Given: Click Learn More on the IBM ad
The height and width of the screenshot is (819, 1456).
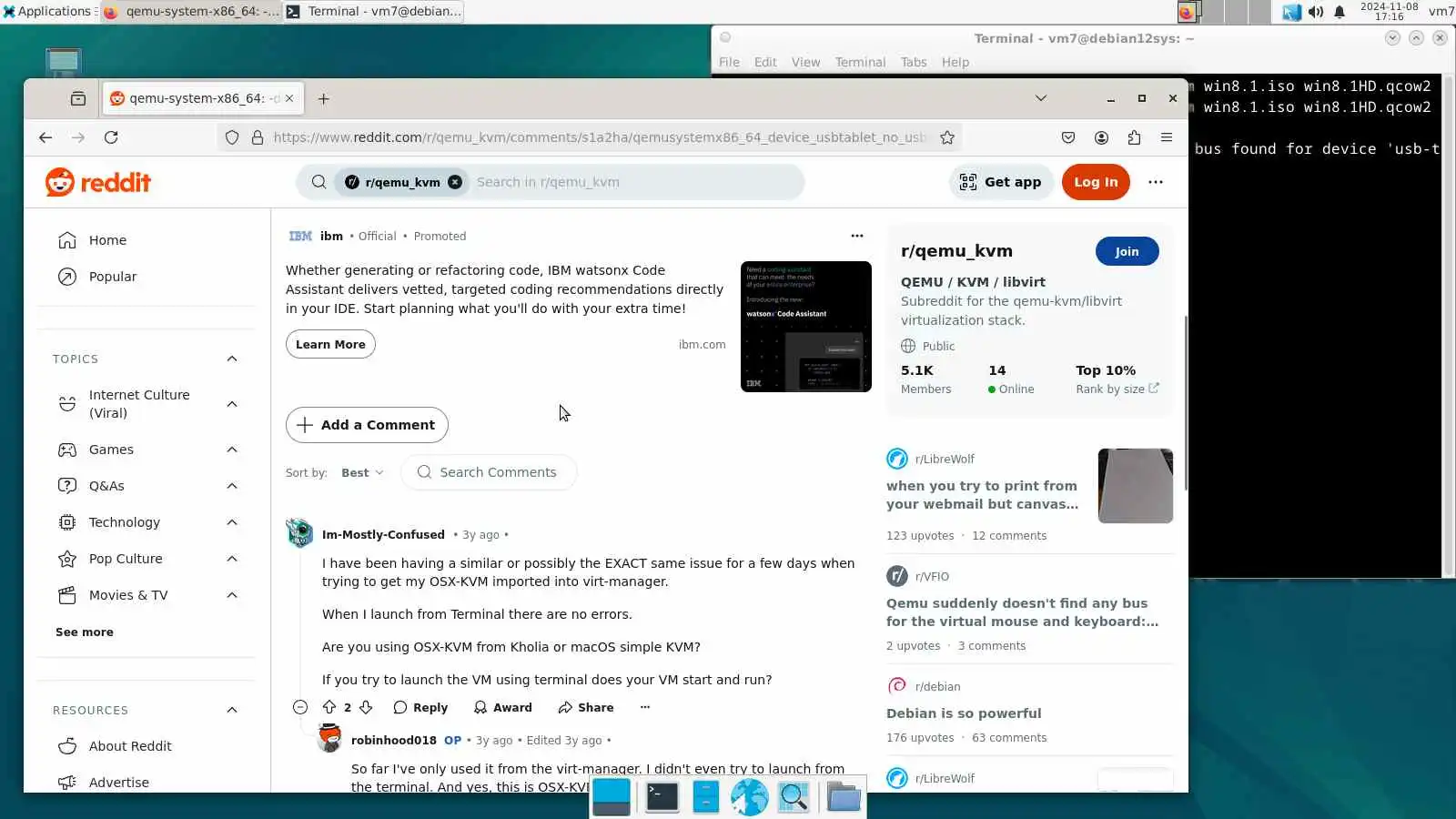Looking at the screenshot, I should 330,344.
